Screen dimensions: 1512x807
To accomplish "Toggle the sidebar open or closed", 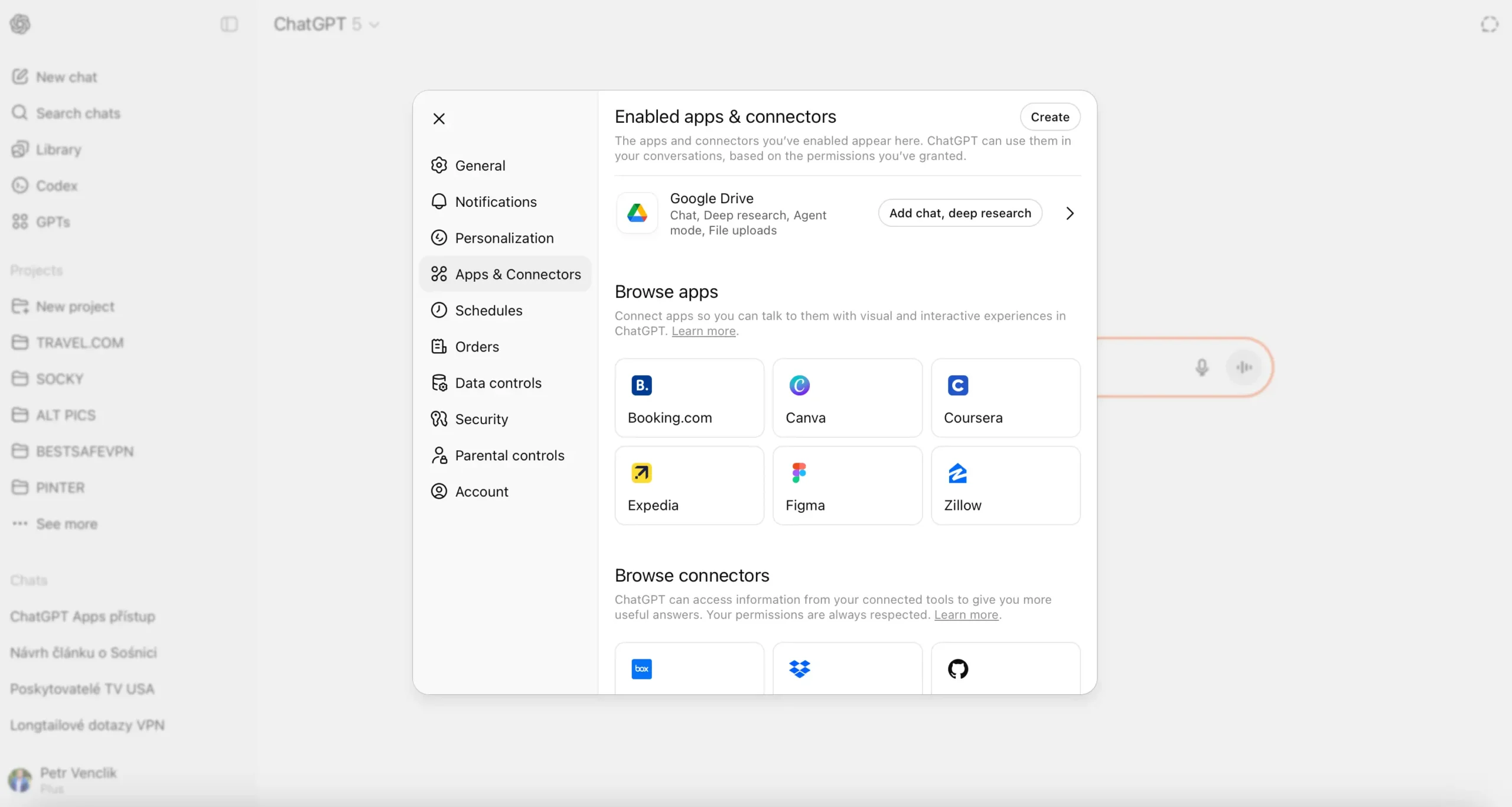I will click(x=229, y=24).
